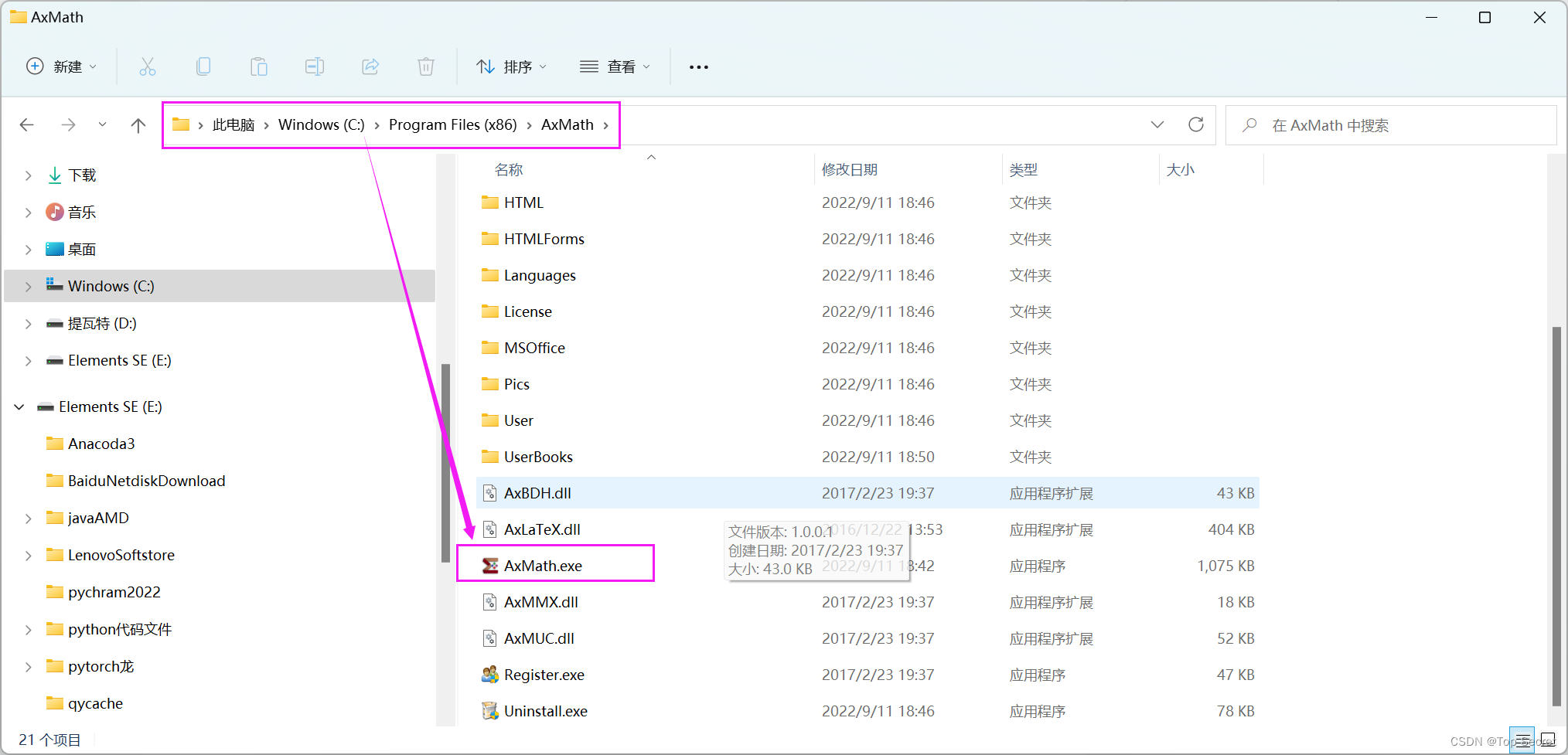
Task: Click the AxBDH.dll file icon
Action: coord(490,493)
